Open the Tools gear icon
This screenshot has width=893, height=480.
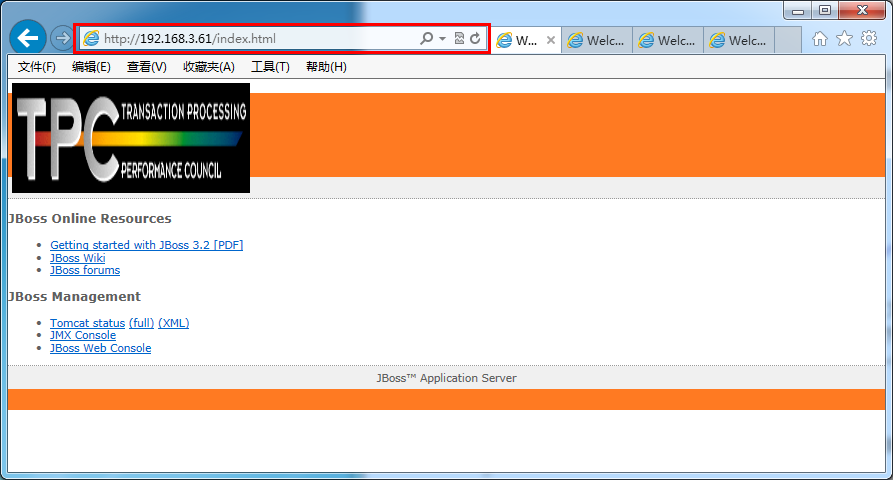(x=869, y=38)
